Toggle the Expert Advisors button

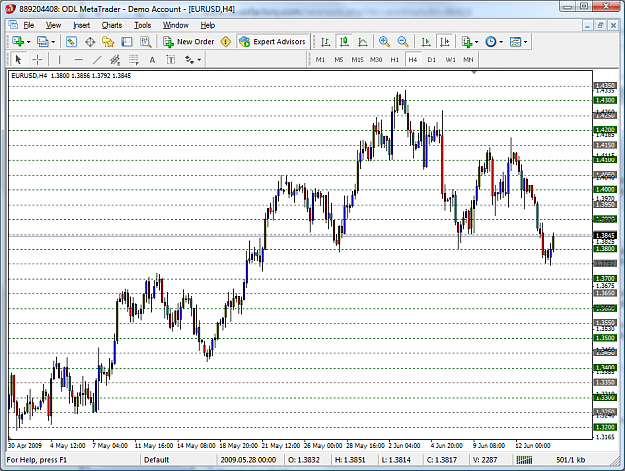tap(273, 41)
